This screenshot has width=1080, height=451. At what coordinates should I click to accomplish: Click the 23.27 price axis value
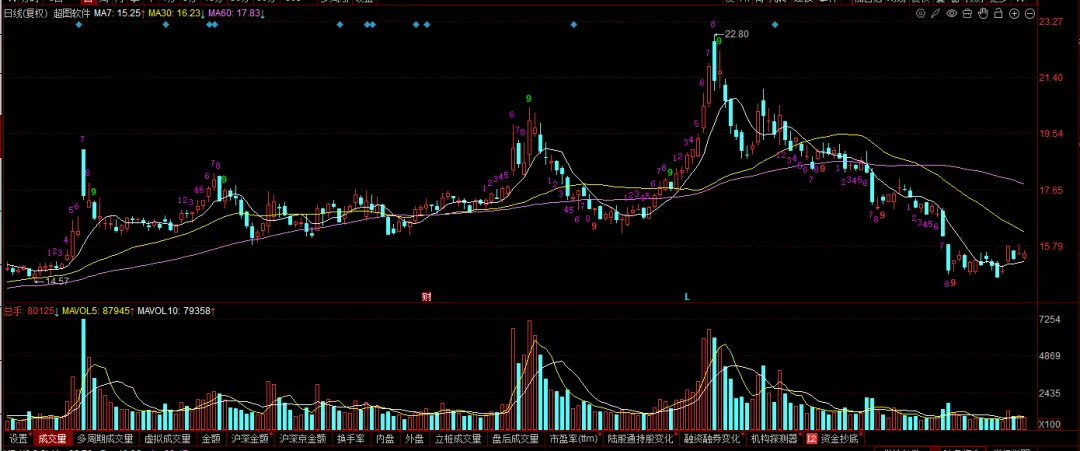pyautogui.click(x=1050, y=22)
